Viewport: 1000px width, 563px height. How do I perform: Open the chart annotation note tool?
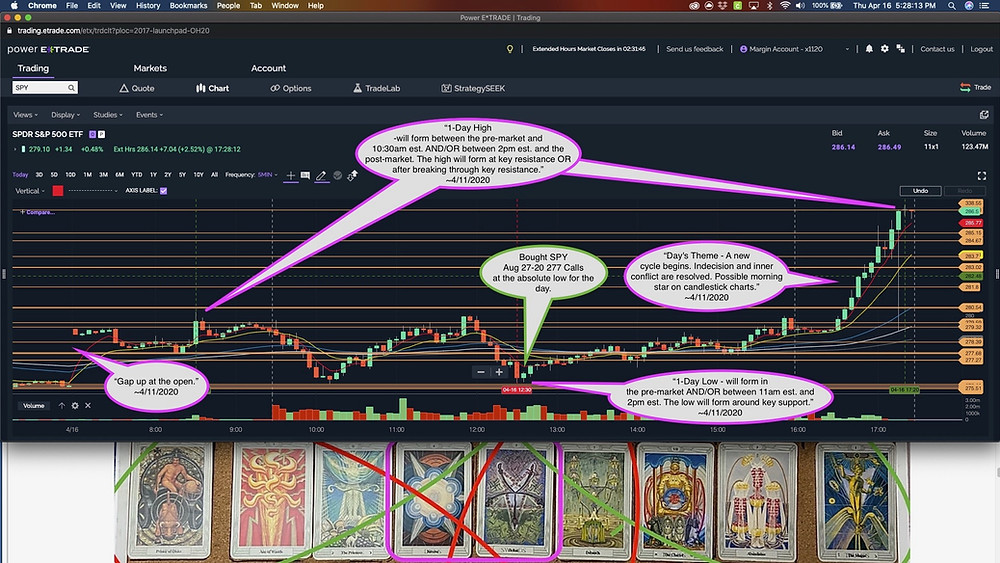305,175
